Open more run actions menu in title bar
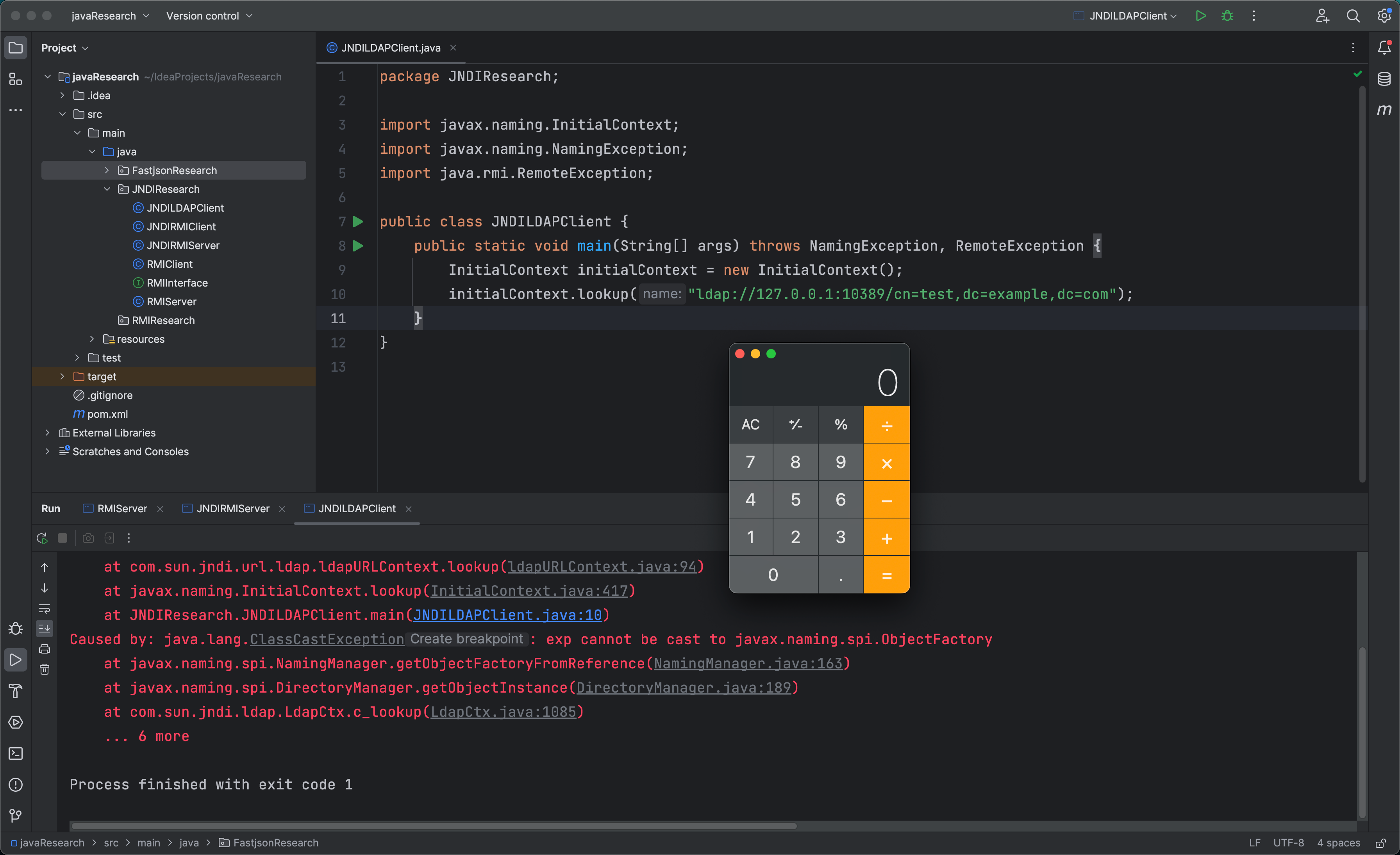 [x=1254, y=16]
